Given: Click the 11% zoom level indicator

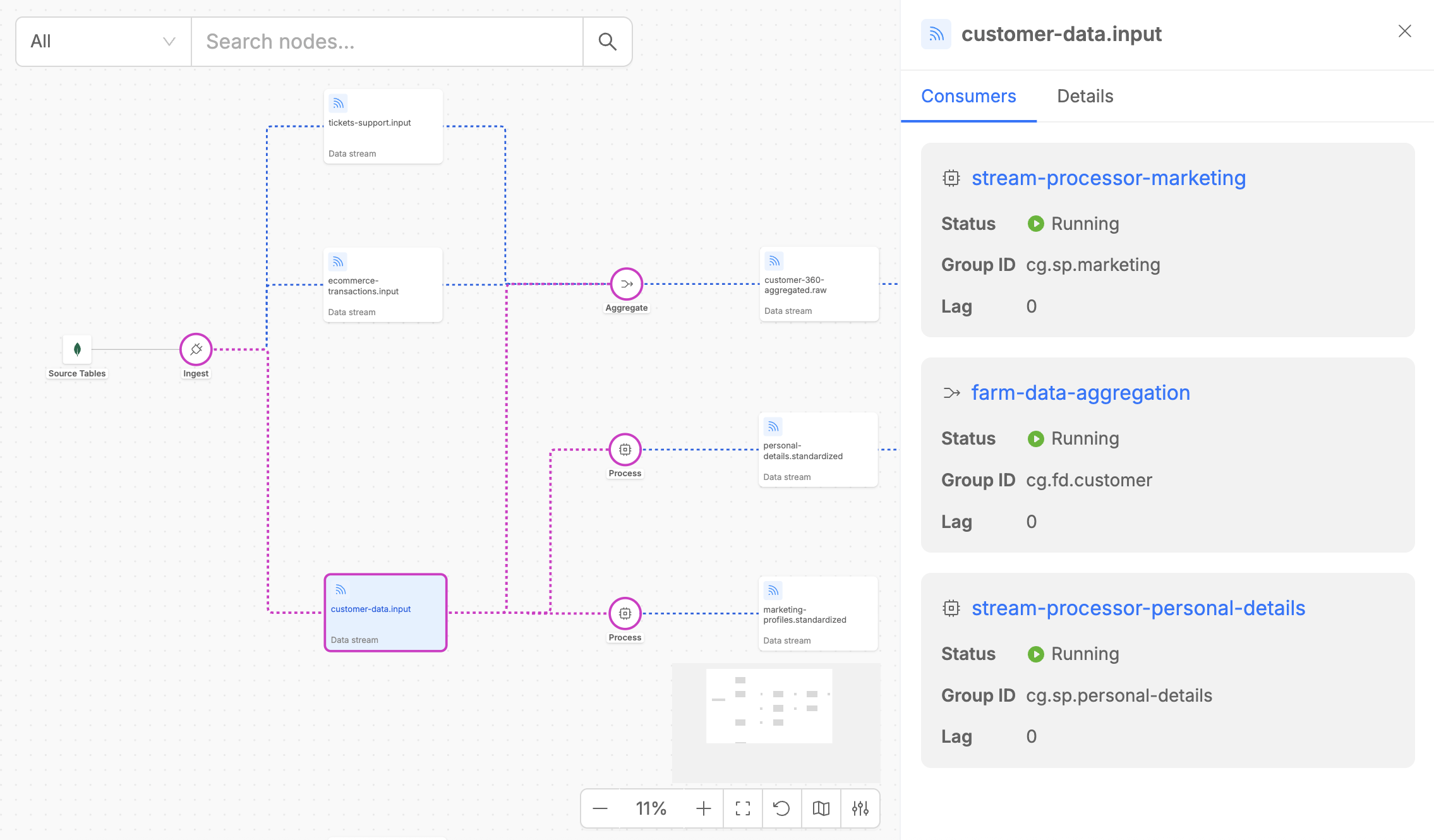Looking at the screenshot, I should tap(651, 808).
